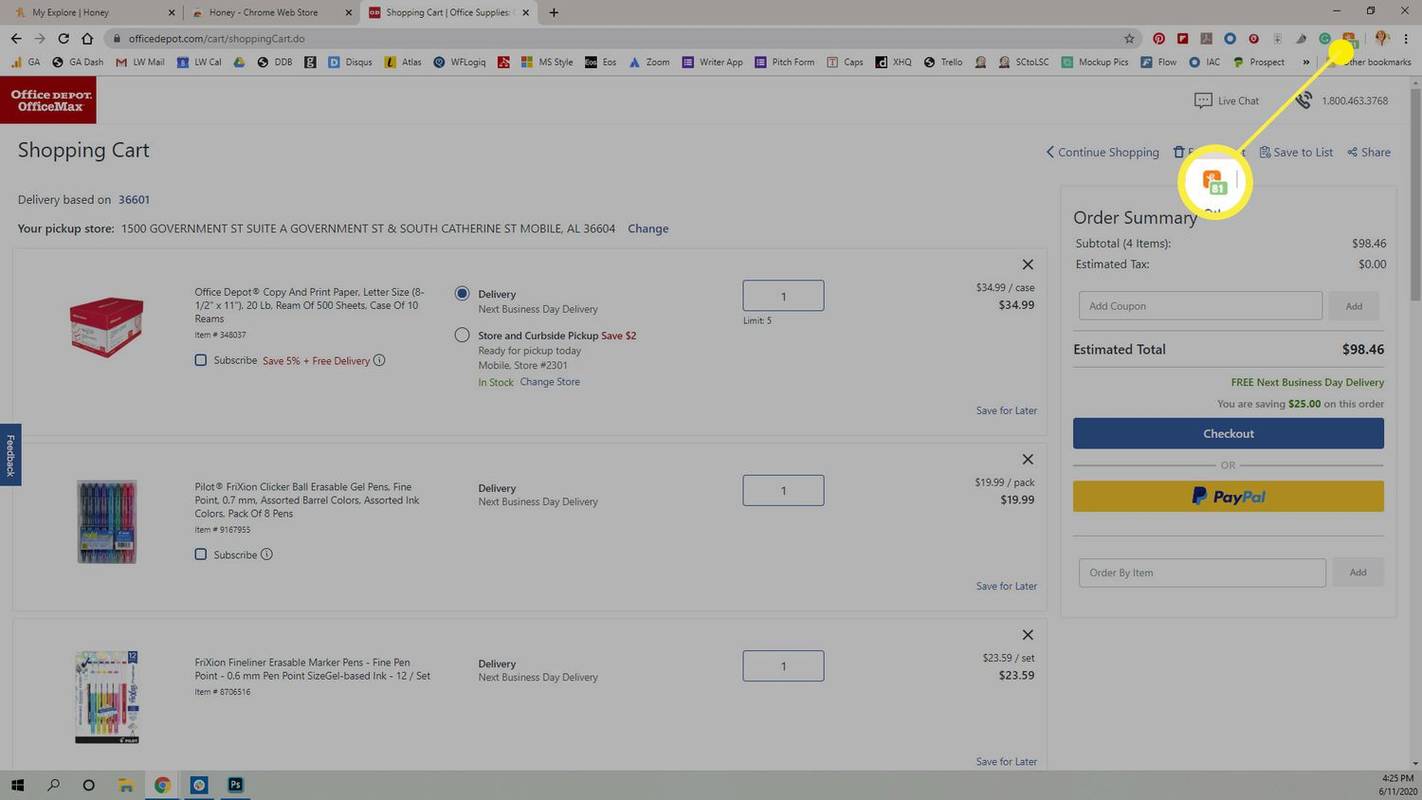The image size is (1422, 800).
Task: Click the copy paper product thumbnail
Action: click(106, 326)
